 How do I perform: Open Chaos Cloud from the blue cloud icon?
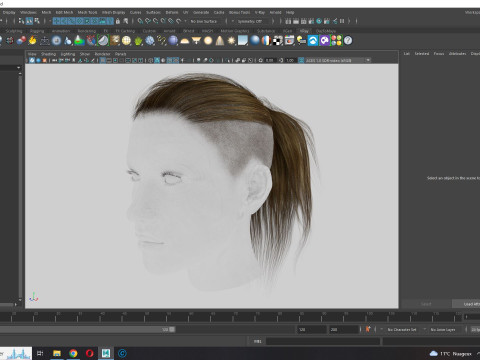(x=313, y=41)
